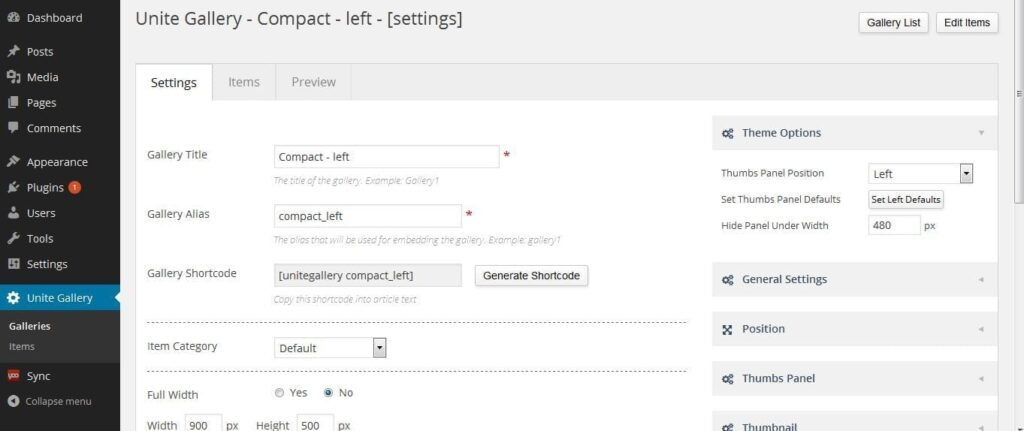
Task: Switch to the Items tab
Action: 244,82
